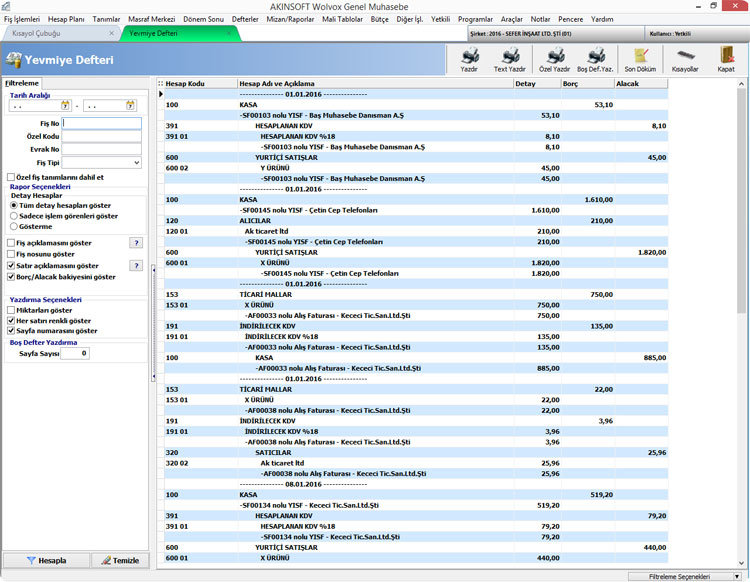Select the Filtreleme tab

click(x=22, y=83)
